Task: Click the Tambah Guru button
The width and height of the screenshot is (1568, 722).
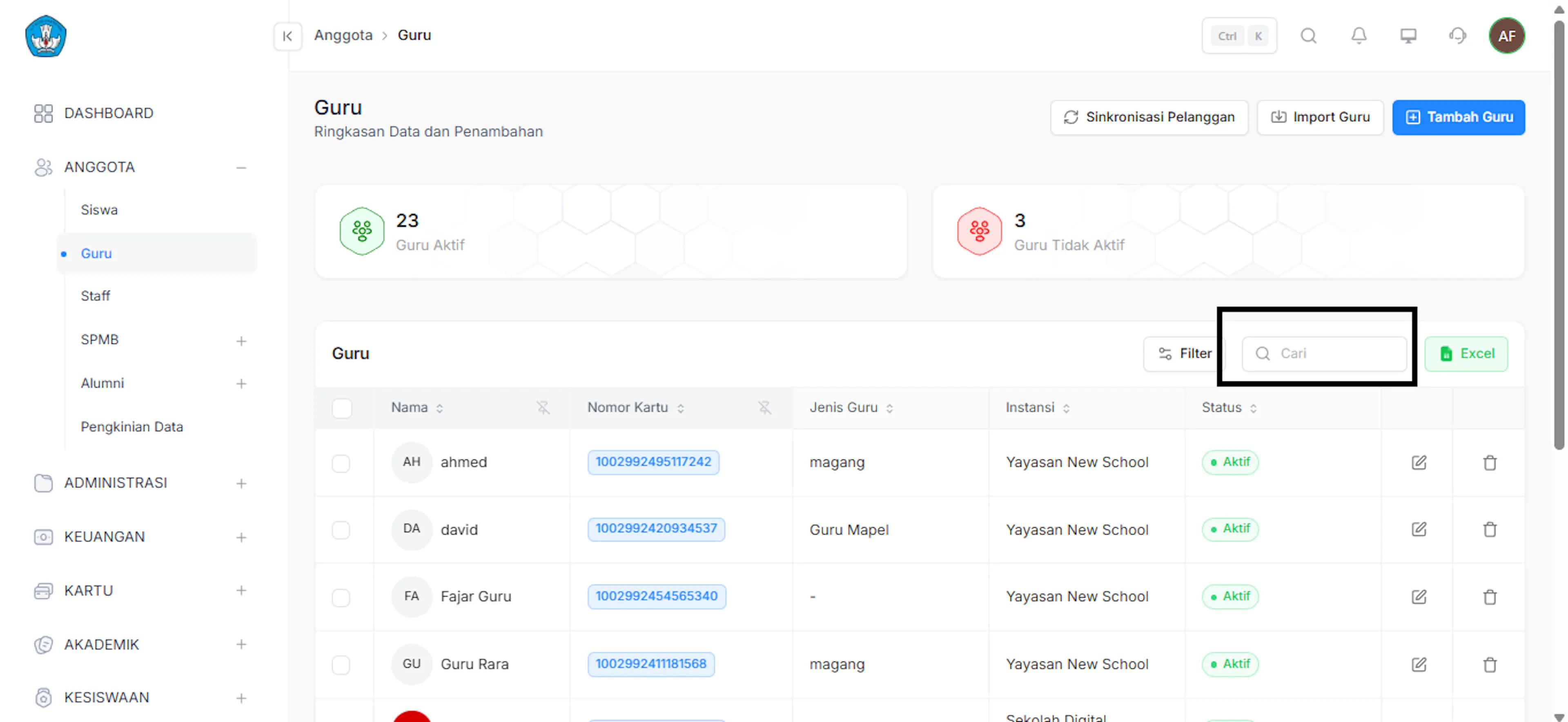Action: click(1459, 117)
